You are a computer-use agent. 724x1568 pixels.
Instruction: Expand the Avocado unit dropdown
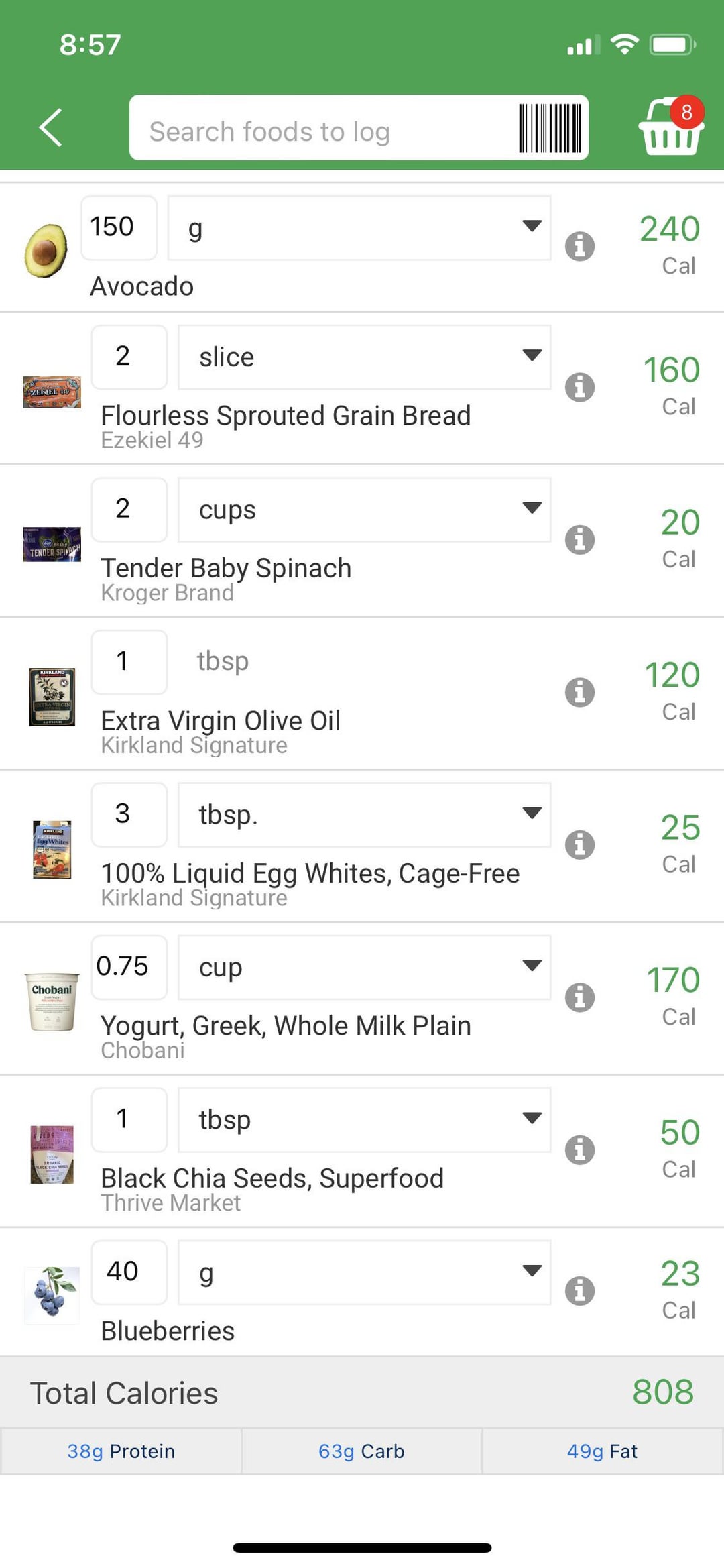click(359, 228)
